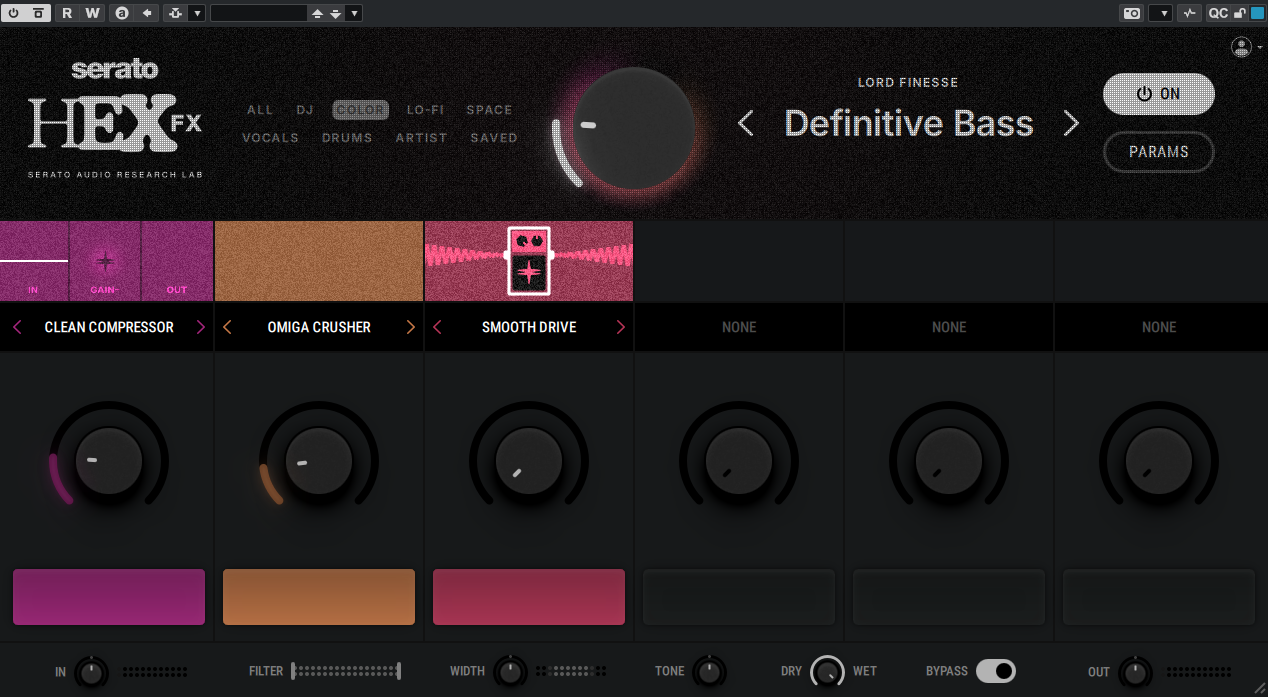Click the Smooth Drive pedal graphic
Viewport: 1268px width, 697px height.
(x=529, y=261)
